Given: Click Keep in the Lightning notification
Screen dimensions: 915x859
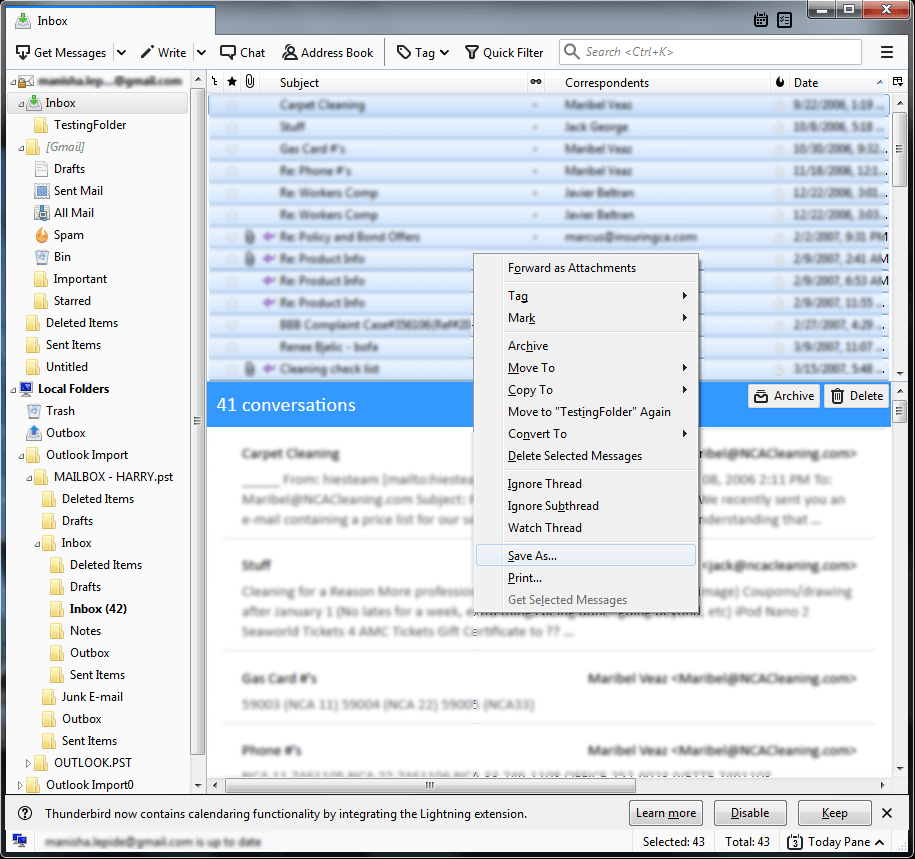Looking at the screenshot, I should pos(834,813).
